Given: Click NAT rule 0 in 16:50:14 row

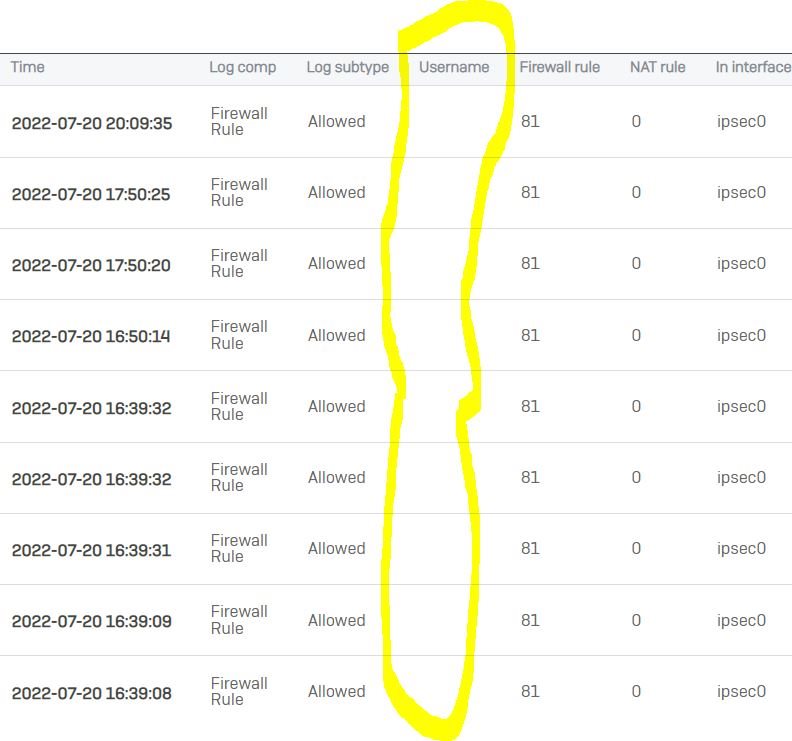Looking at the screenshot, I should (636, 335).
